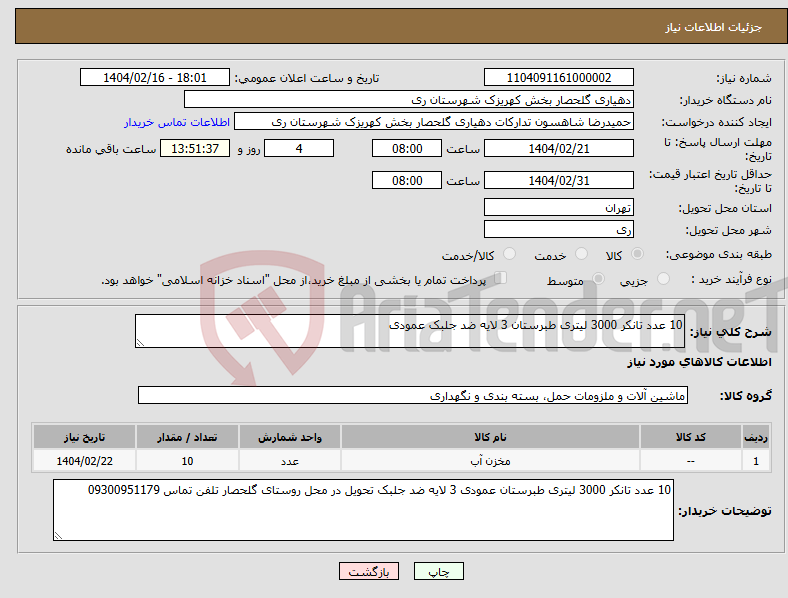Click the resize grip of buyer notes textarea
The height and width of the screenshot is (598, 788).
58,536
